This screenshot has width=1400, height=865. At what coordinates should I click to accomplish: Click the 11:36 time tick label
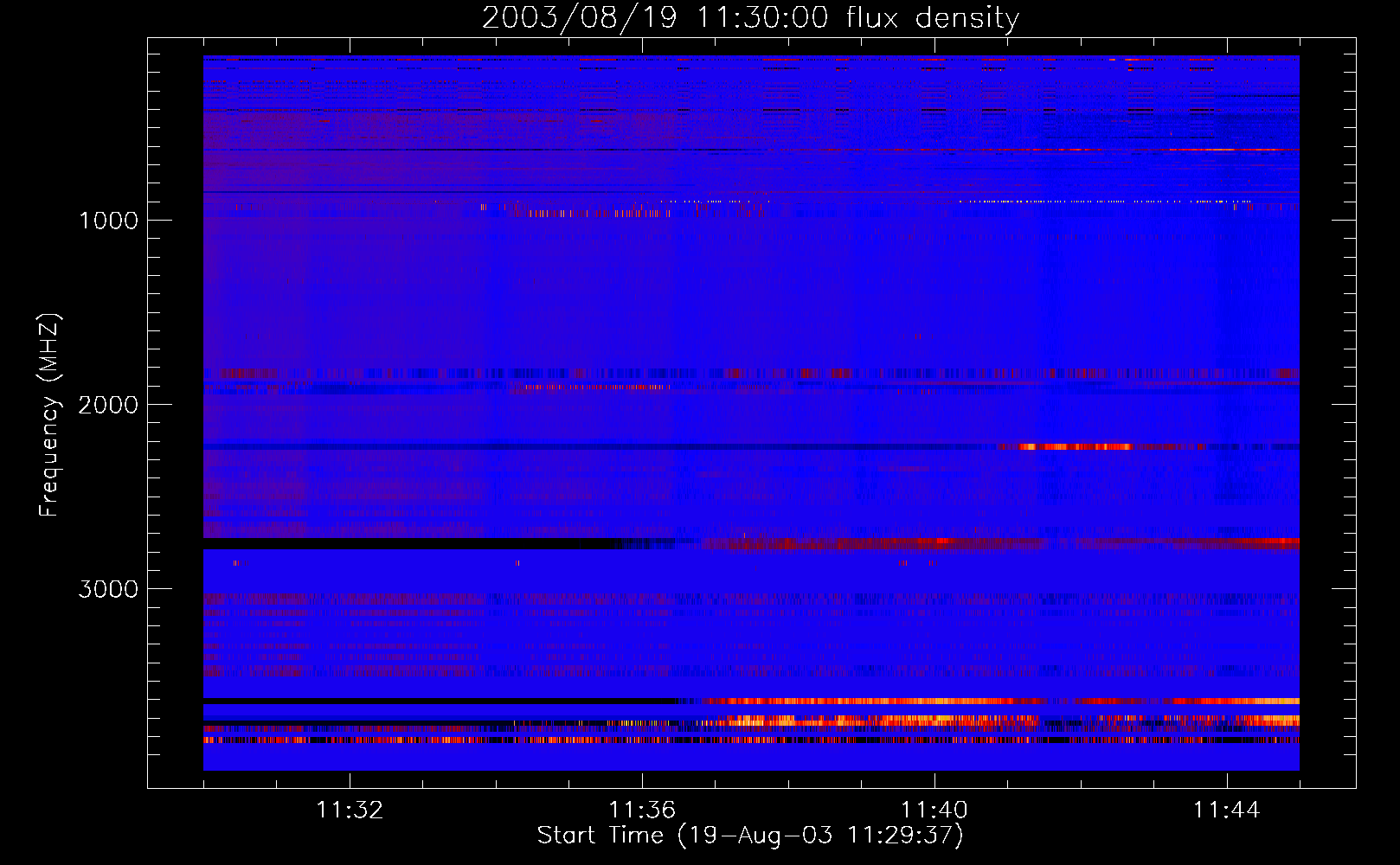point(642,811)
